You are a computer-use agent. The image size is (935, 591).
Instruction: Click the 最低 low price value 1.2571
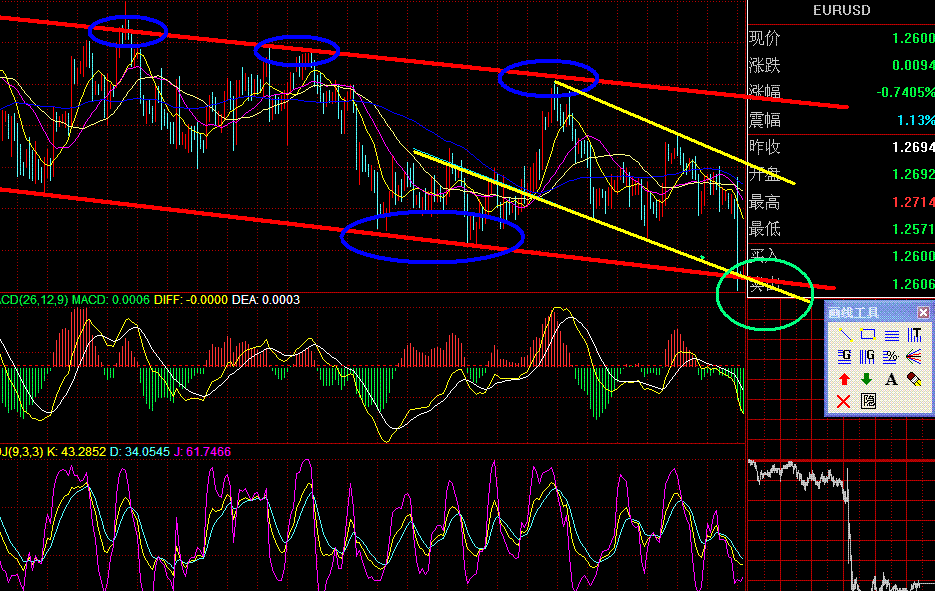(x=913, y=229)
